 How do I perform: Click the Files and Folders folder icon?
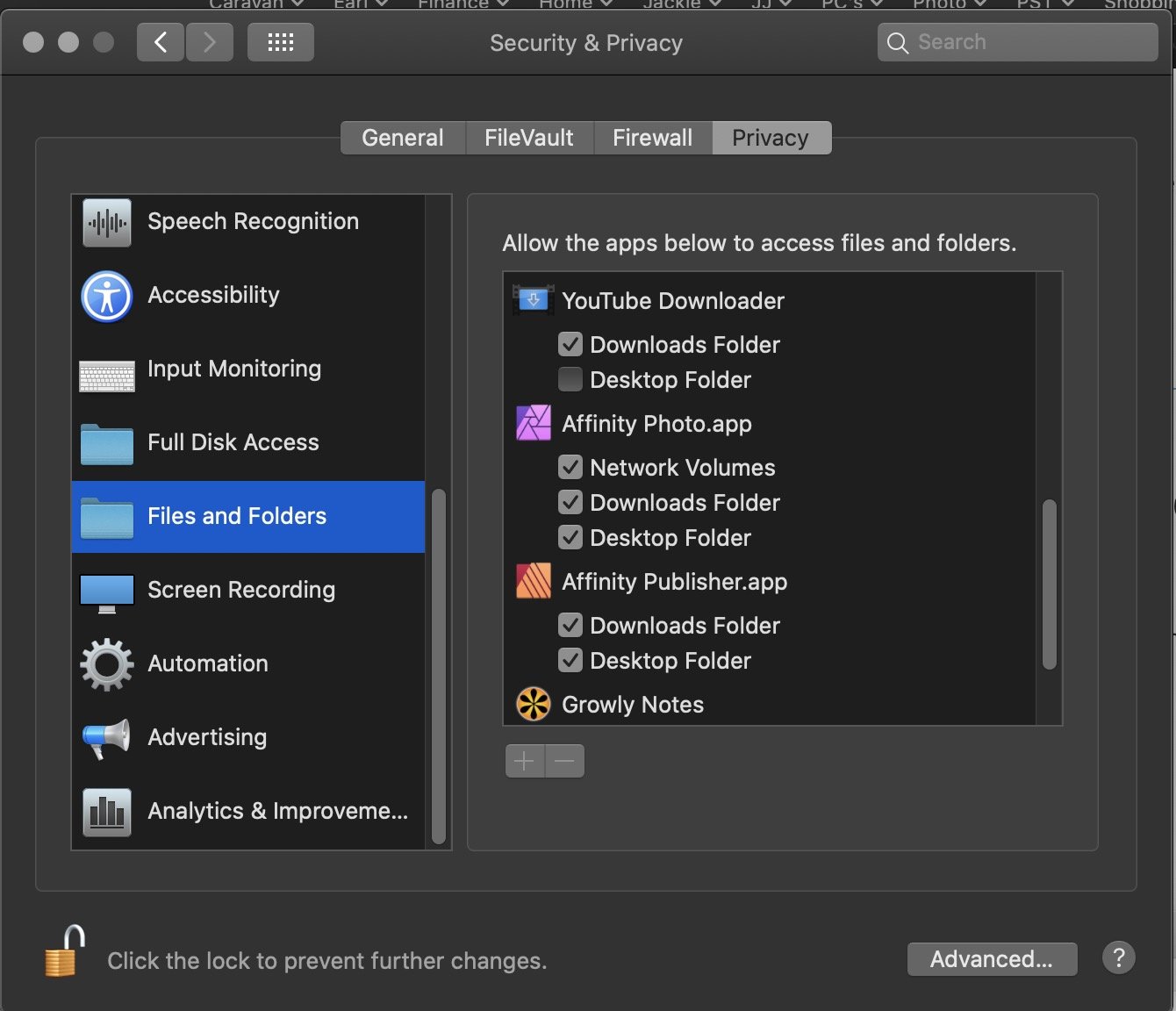tap(107, 518)
